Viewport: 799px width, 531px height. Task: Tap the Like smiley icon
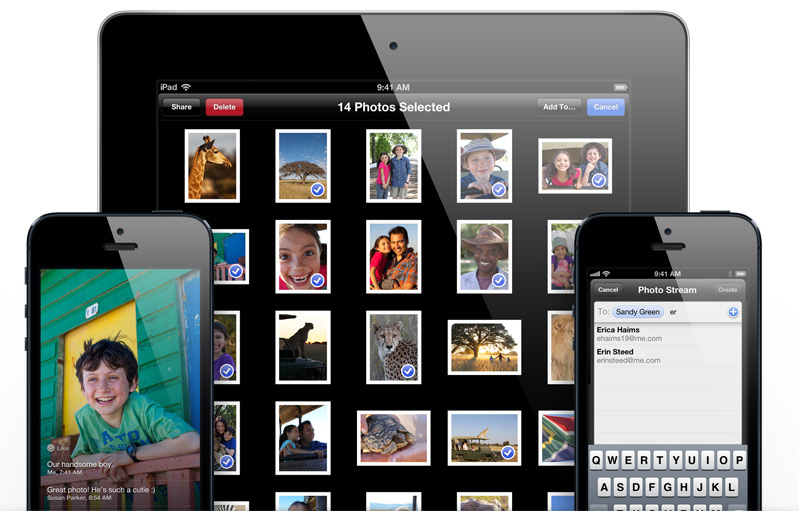pyautogui.click(x=51, y=449)
